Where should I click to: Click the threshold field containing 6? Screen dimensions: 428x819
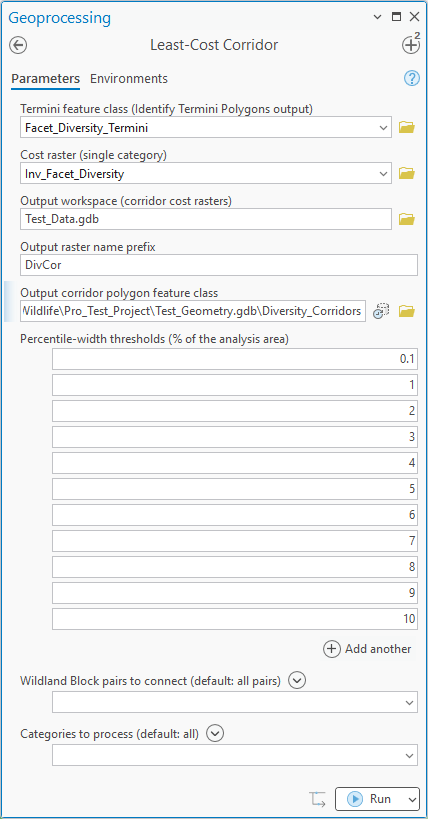235,515
